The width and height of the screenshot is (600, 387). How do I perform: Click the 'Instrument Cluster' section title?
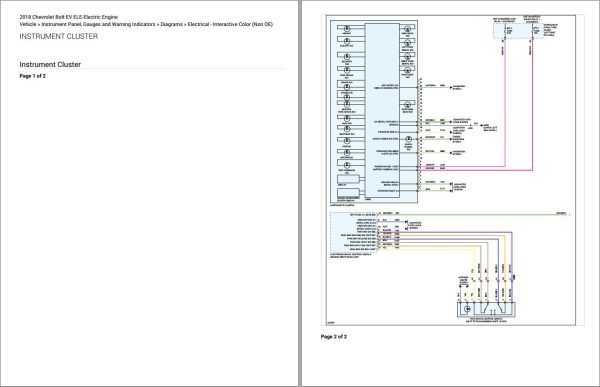tap(50, 64)
